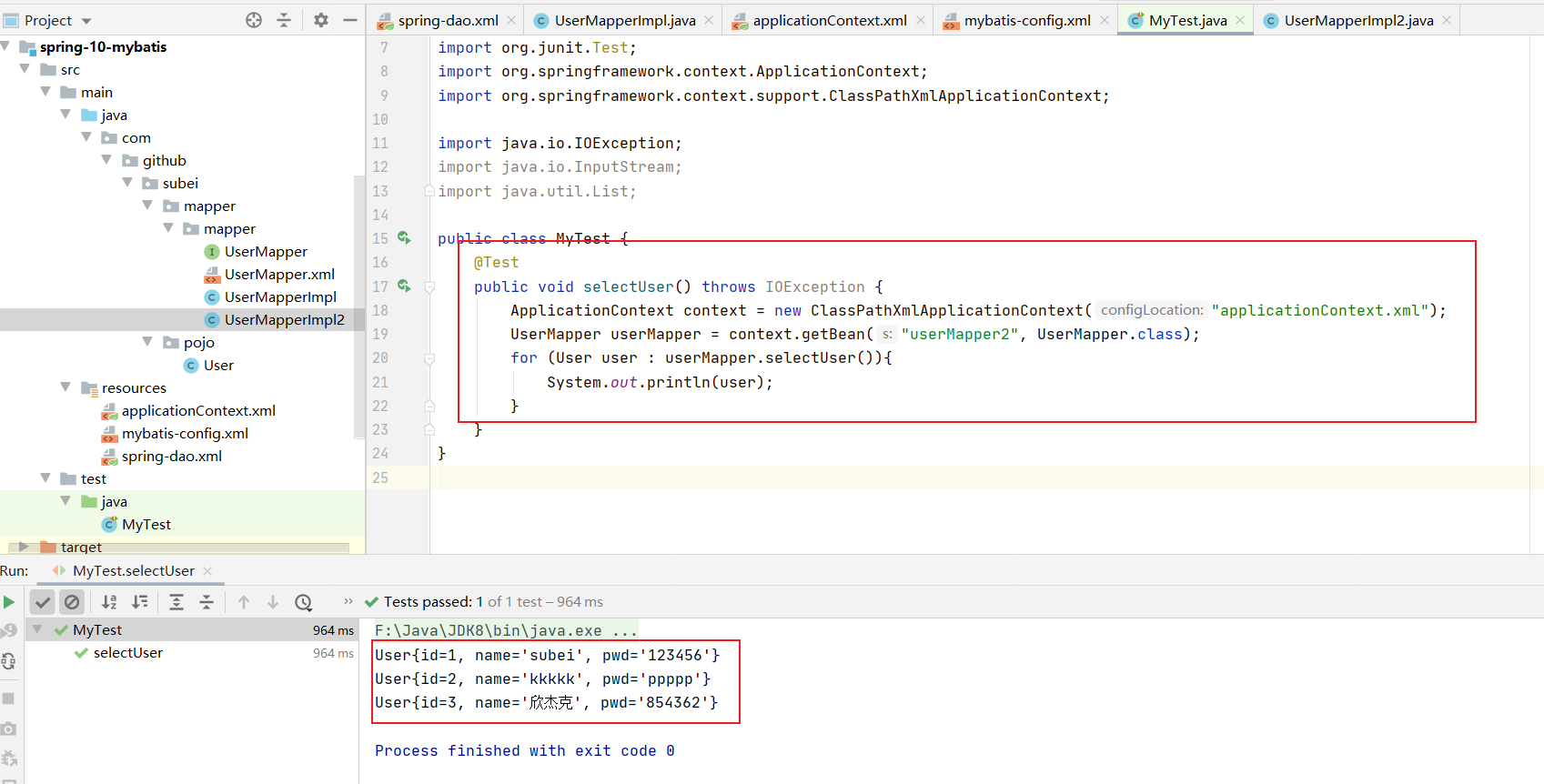Collapse all test results
The width and height of the screenshot is (1544, 784).
tap(207, 602)
